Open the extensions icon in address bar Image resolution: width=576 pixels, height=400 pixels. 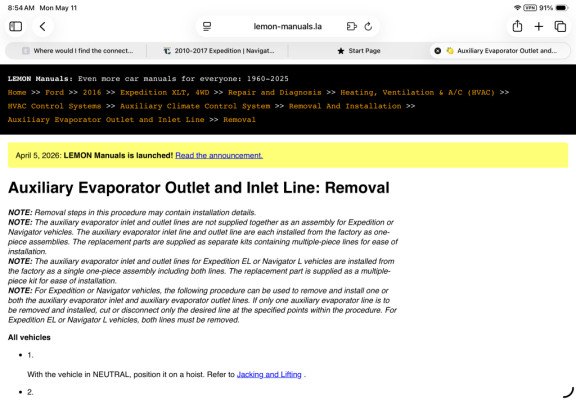tap(352, 26)
